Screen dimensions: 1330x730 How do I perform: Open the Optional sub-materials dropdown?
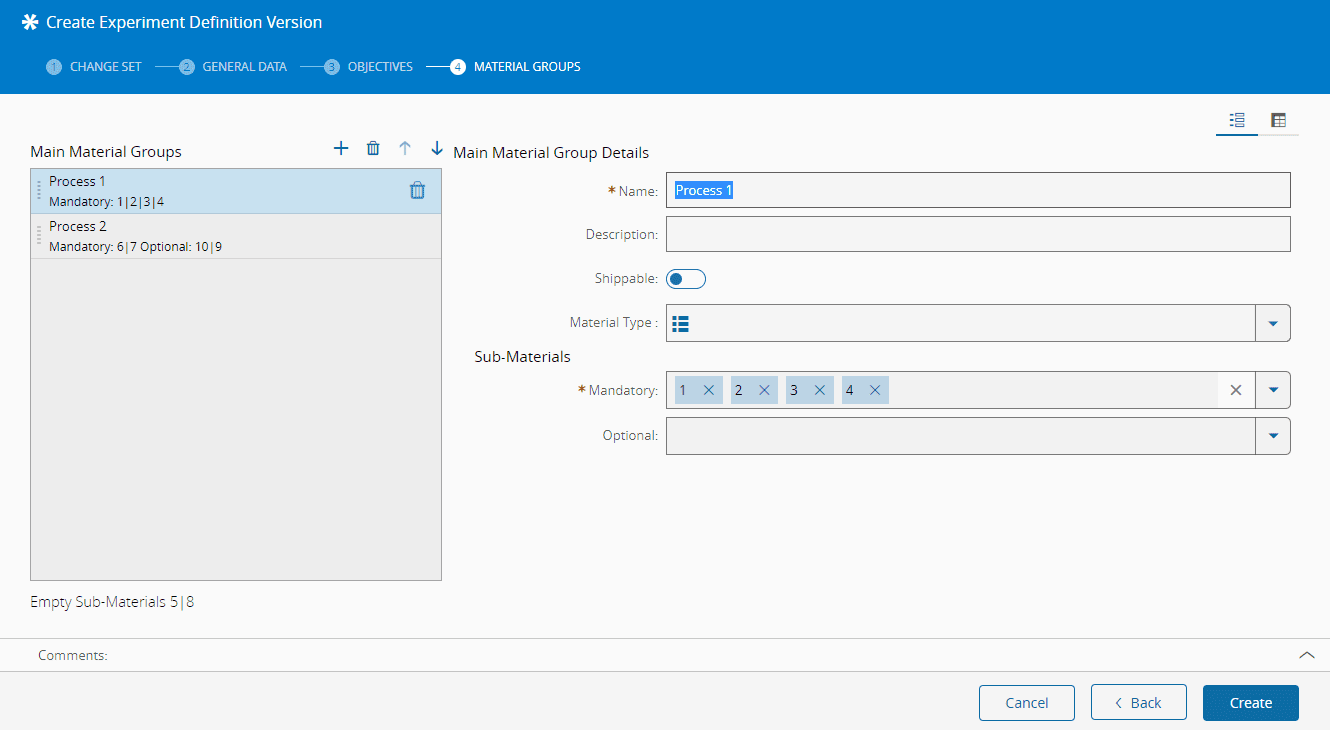[x=1273, y=436]
